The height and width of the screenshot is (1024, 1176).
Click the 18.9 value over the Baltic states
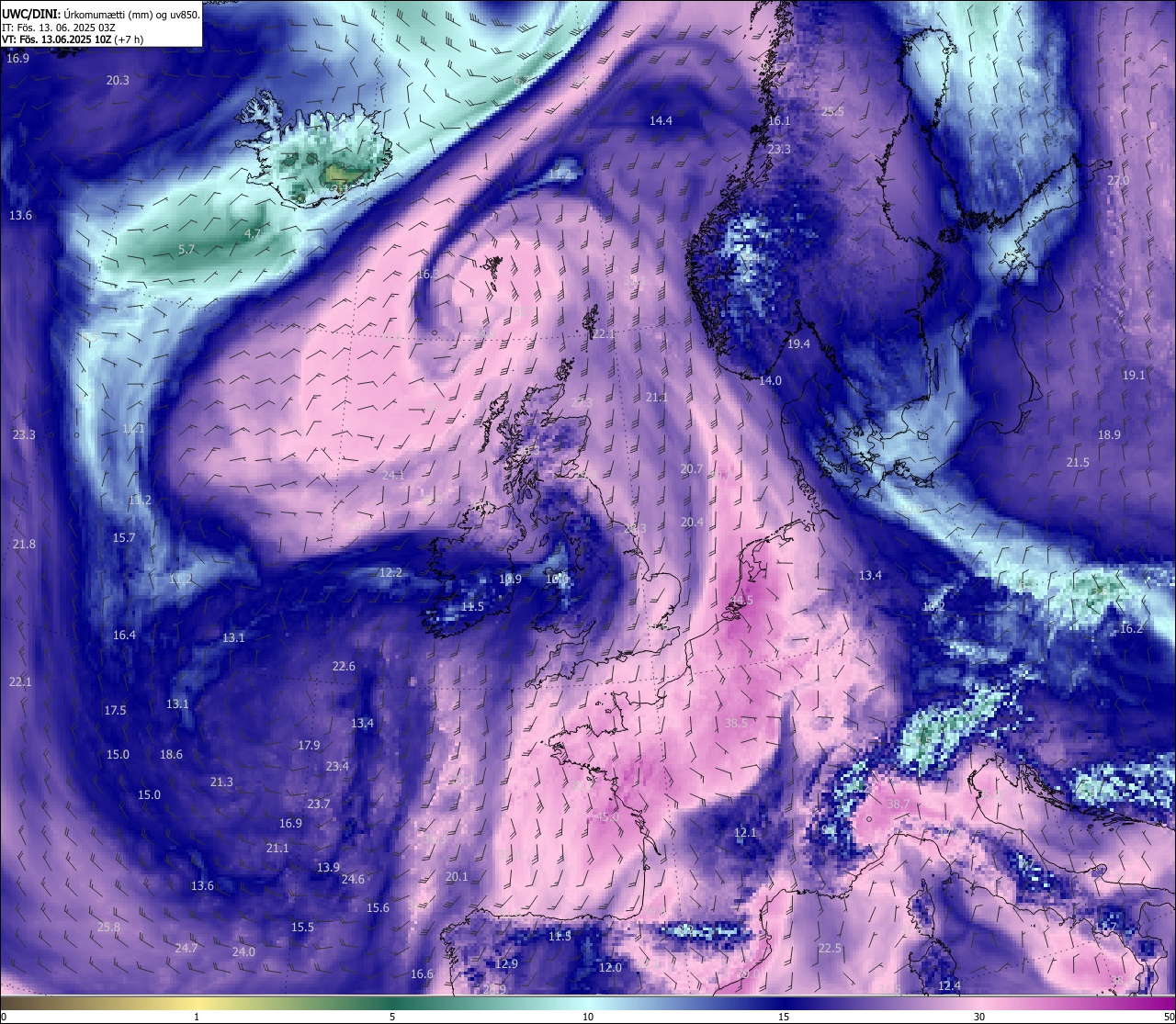click(x=1109, y=434)
